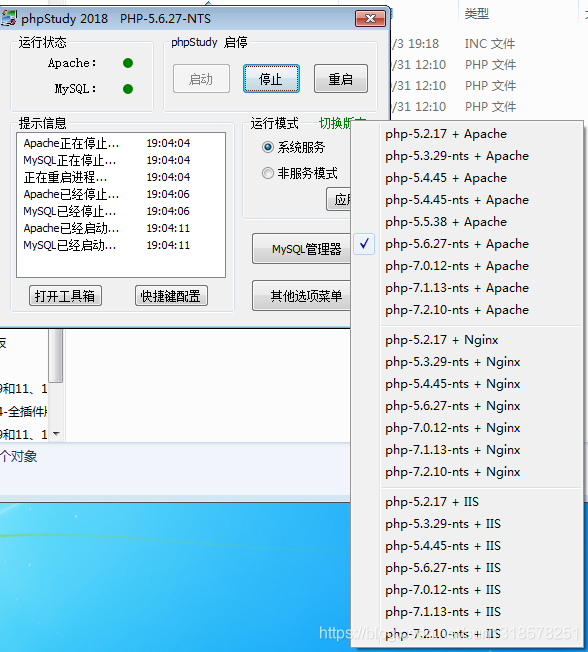
Task: Close the phpStudy 2018 window
Action: point(370,19)
